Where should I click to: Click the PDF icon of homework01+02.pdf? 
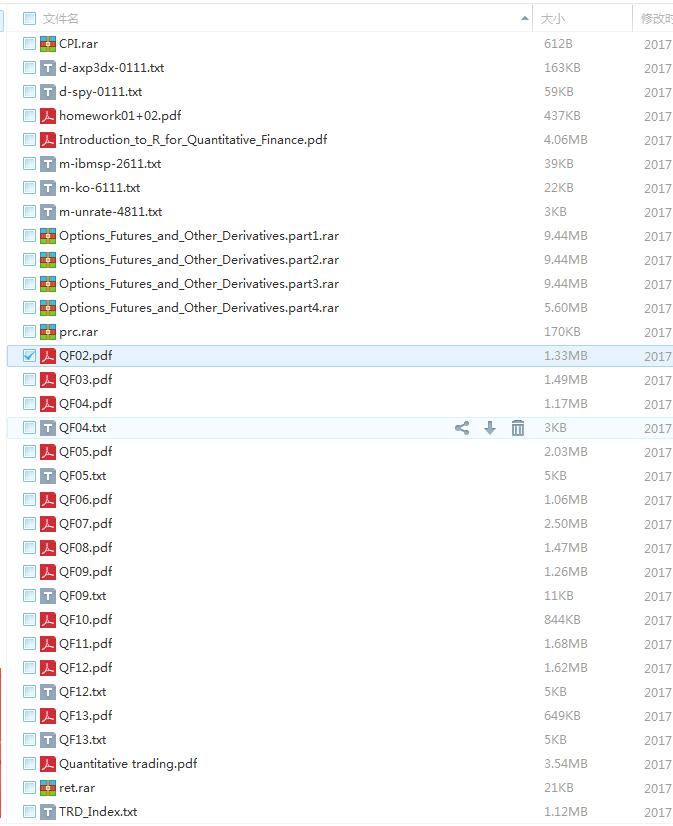click(x=48, y=116)
